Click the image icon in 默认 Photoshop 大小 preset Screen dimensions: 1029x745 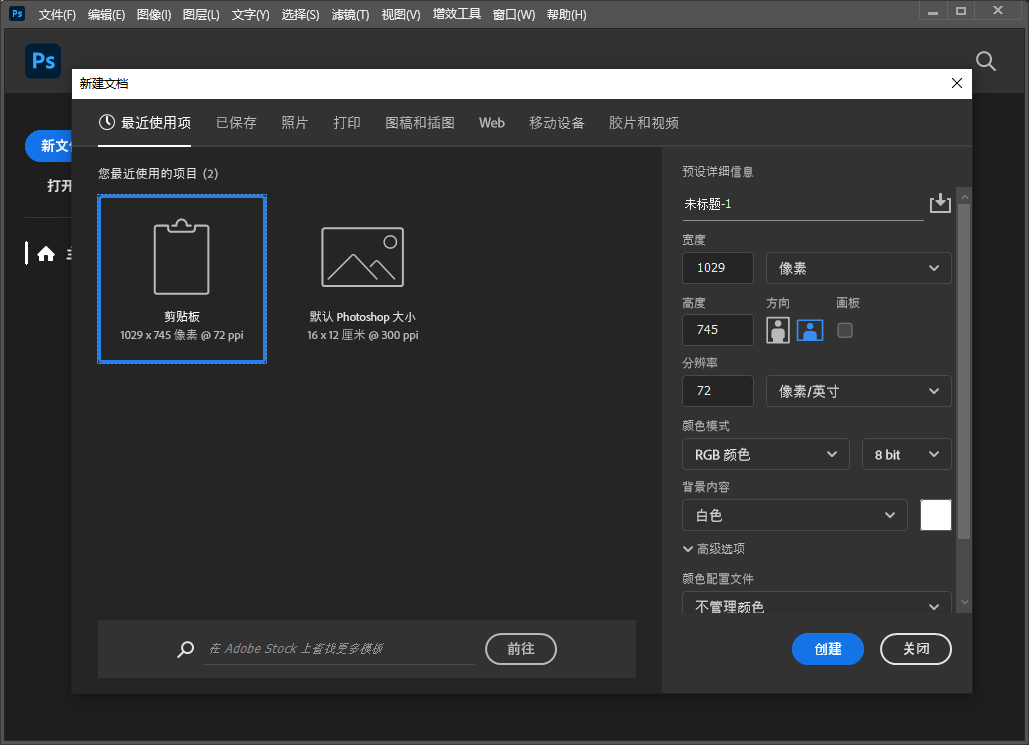coord(363,256)
